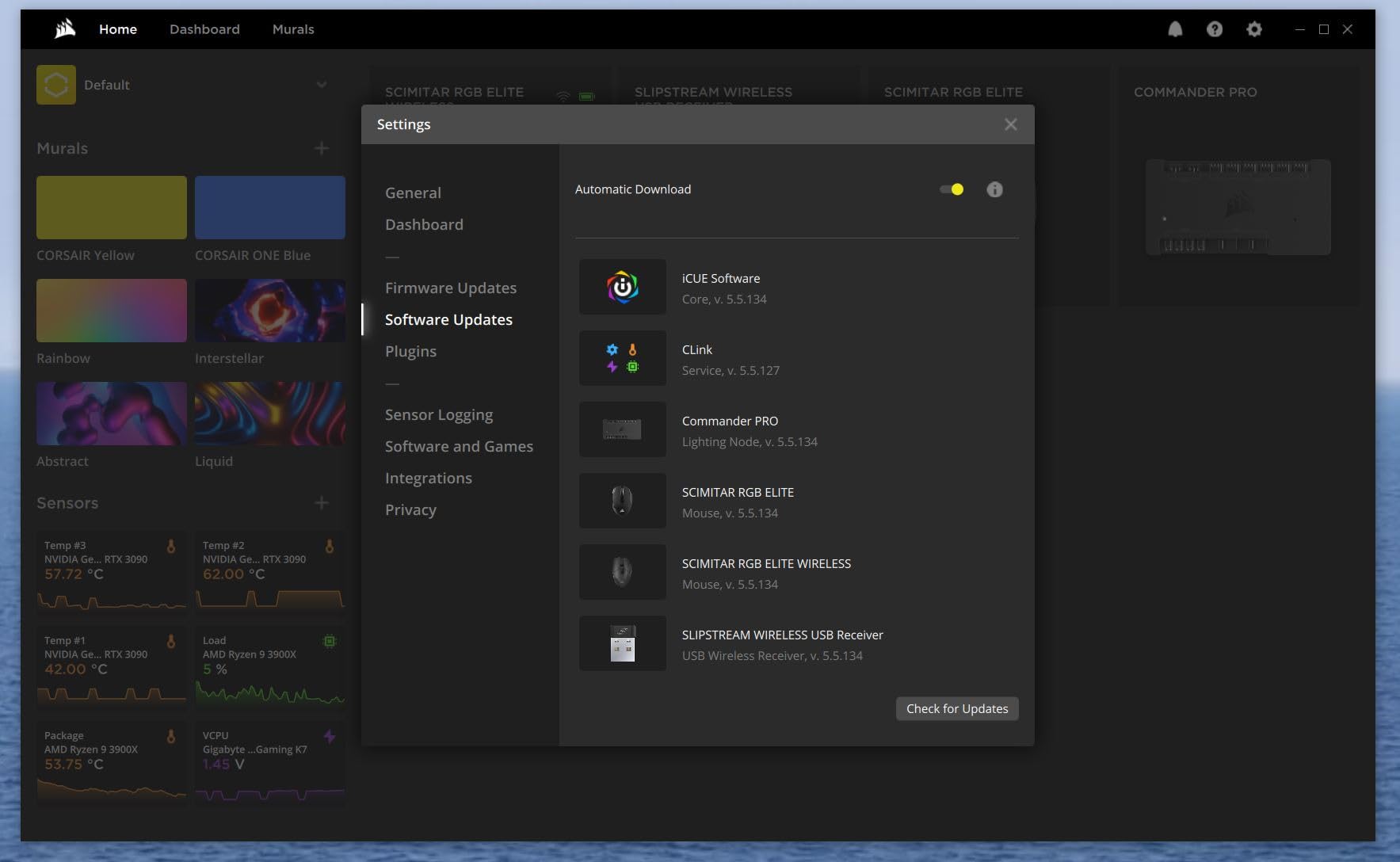1400x862 pixels.
Task: Open Firmware Updates settings section
Action: point(450,288)
